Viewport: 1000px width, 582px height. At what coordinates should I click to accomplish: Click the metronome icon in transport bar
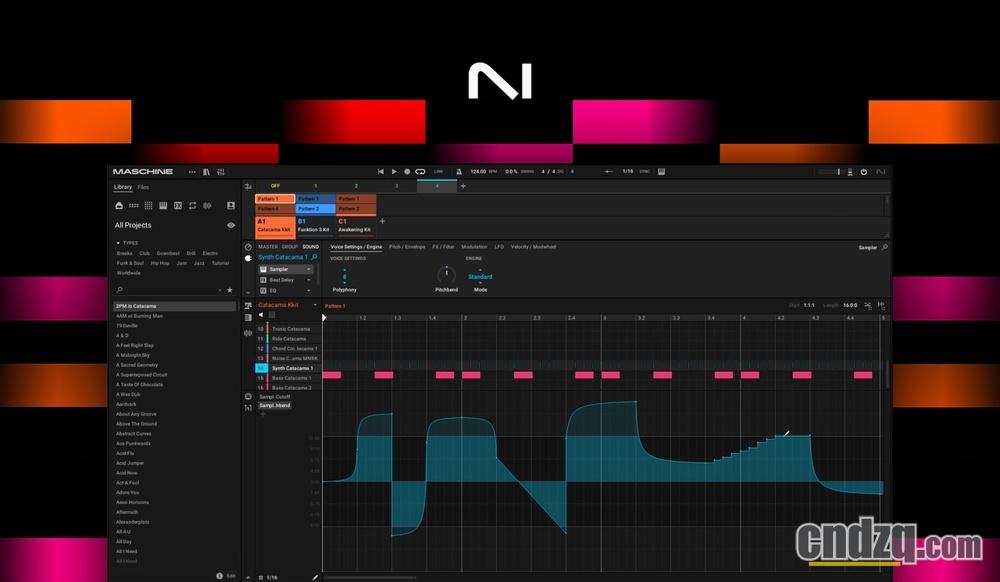(x=459, y=171)
